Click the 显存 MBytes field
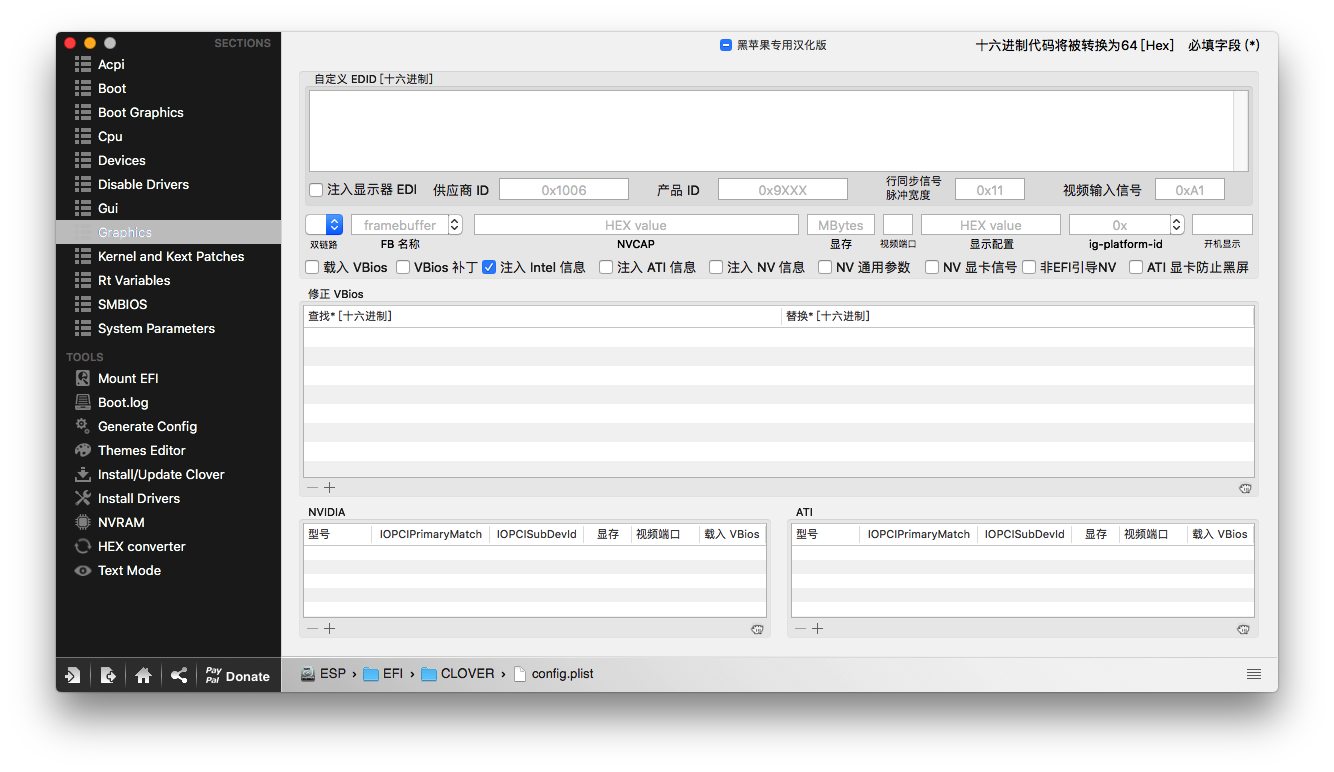The height and width of the screenshot is (772, 1334). (841, 225)
